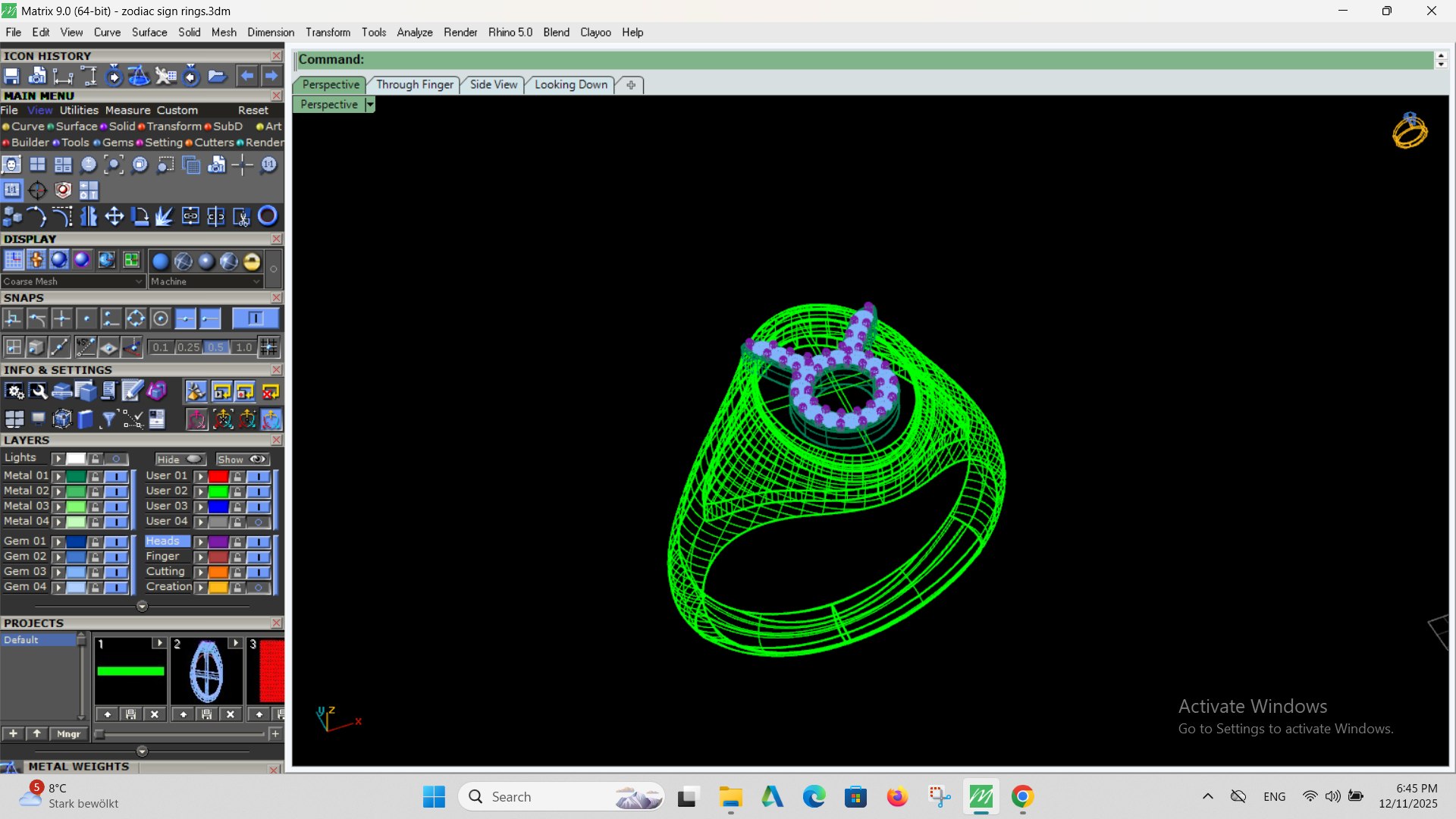
Task: Open the Machine material dropdown
Action: 205,281
